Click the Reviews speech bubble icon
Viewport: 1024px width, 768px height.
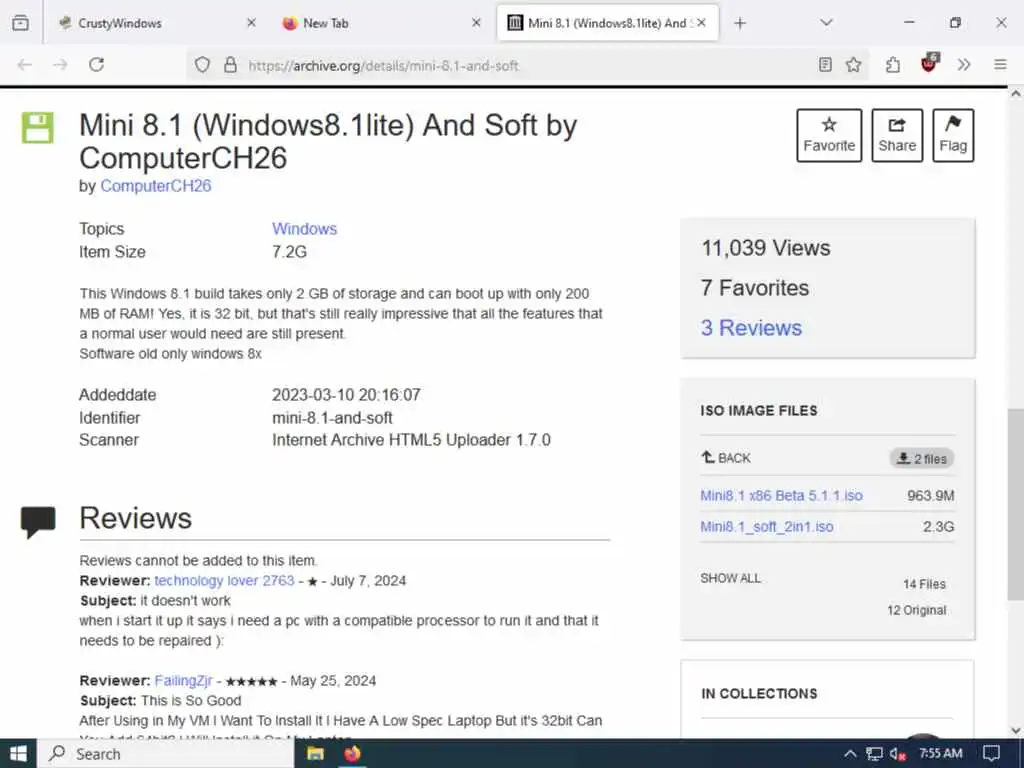[38, 522]
